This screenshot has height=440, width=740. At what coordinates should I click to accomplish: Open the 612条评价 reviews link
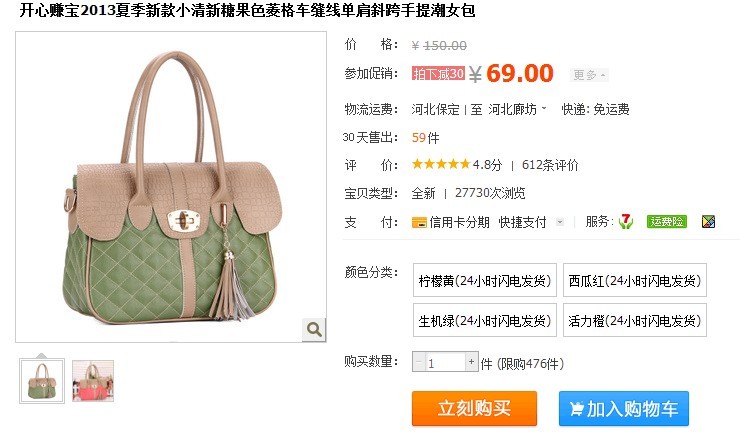click(550, 165)
